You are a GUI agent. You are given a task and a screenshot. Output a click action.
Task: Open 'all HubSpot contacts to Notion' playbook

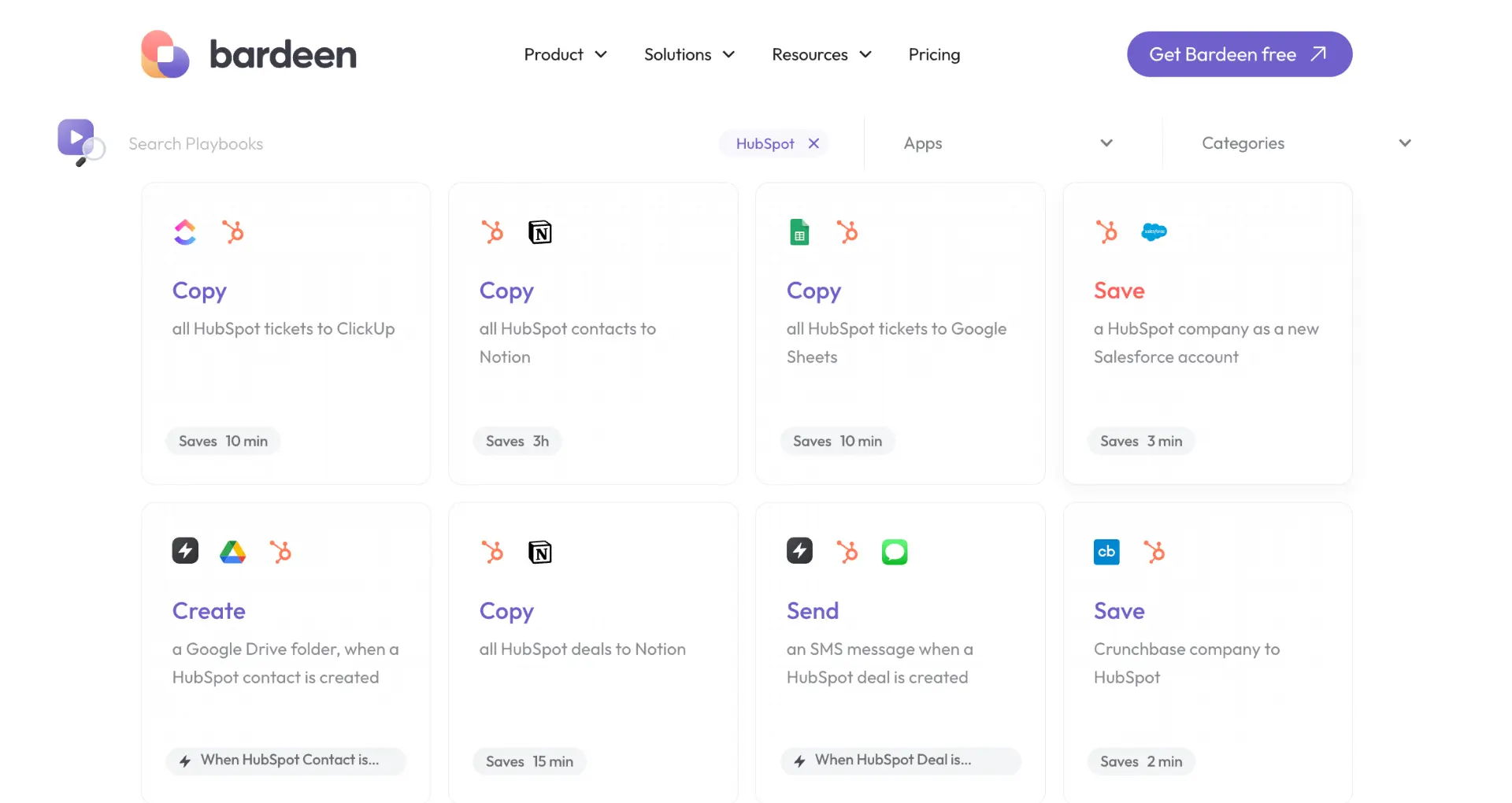[x=593, y=334]
